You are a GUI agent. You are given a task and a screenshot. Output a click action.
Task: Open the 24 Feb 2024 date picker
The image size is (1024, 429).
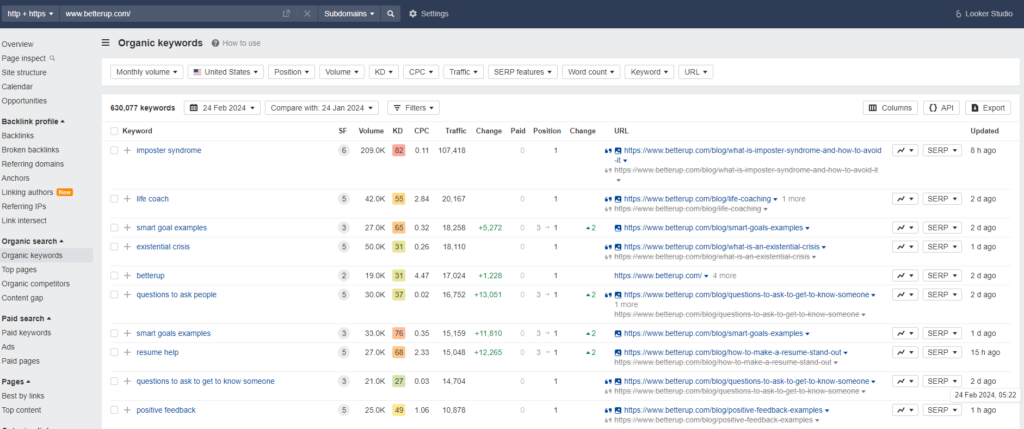click(x=222, y=108)
